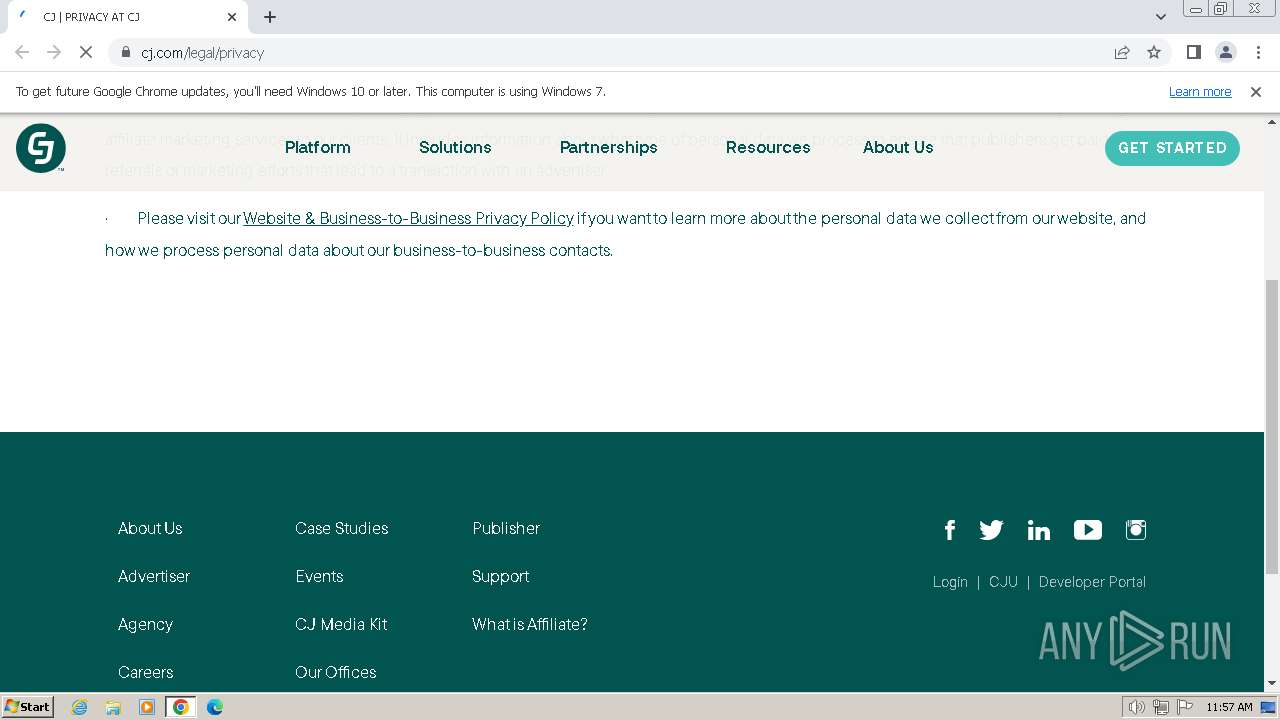
Task: Open the Windows Start menu
Action: [x=28, y=707]
